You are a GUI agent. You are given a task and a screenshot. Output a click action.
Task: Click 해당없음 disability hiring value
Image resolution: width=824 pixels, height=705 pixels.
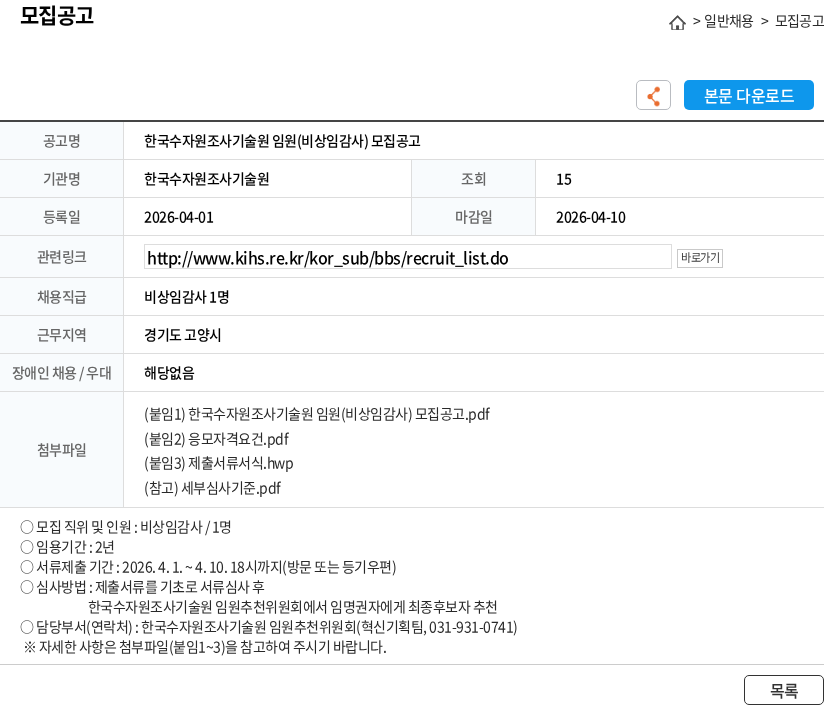(x=169, y=373)
